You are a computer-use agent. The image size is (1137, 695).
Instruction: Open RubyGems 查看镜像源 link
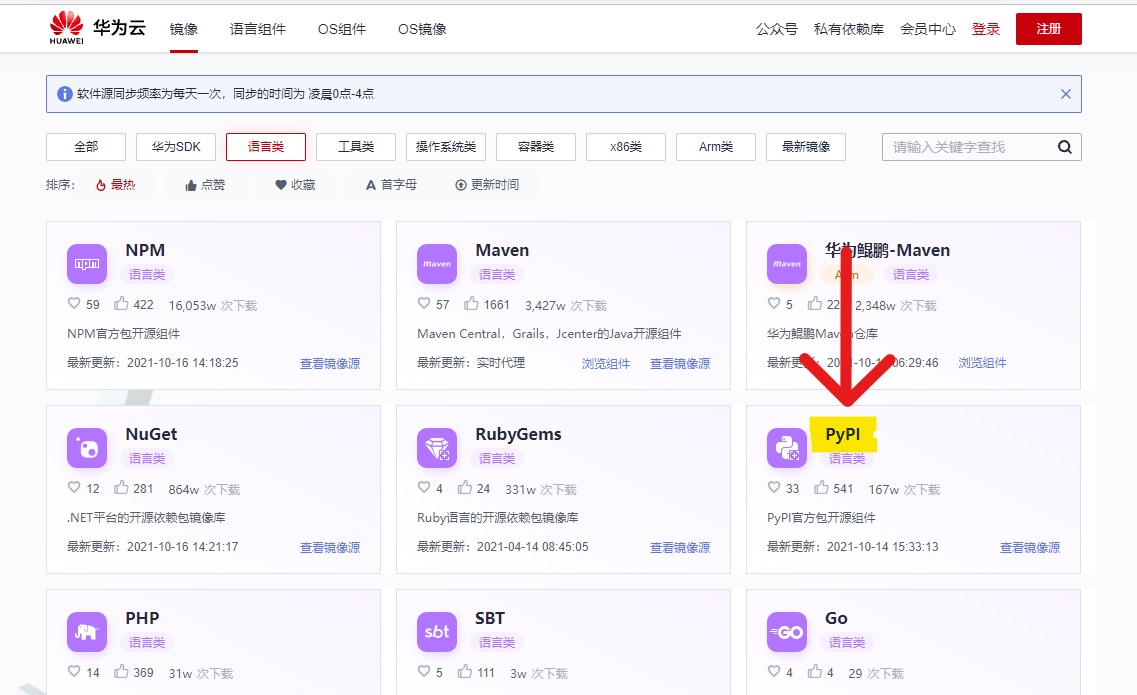(x=680, y=548)
